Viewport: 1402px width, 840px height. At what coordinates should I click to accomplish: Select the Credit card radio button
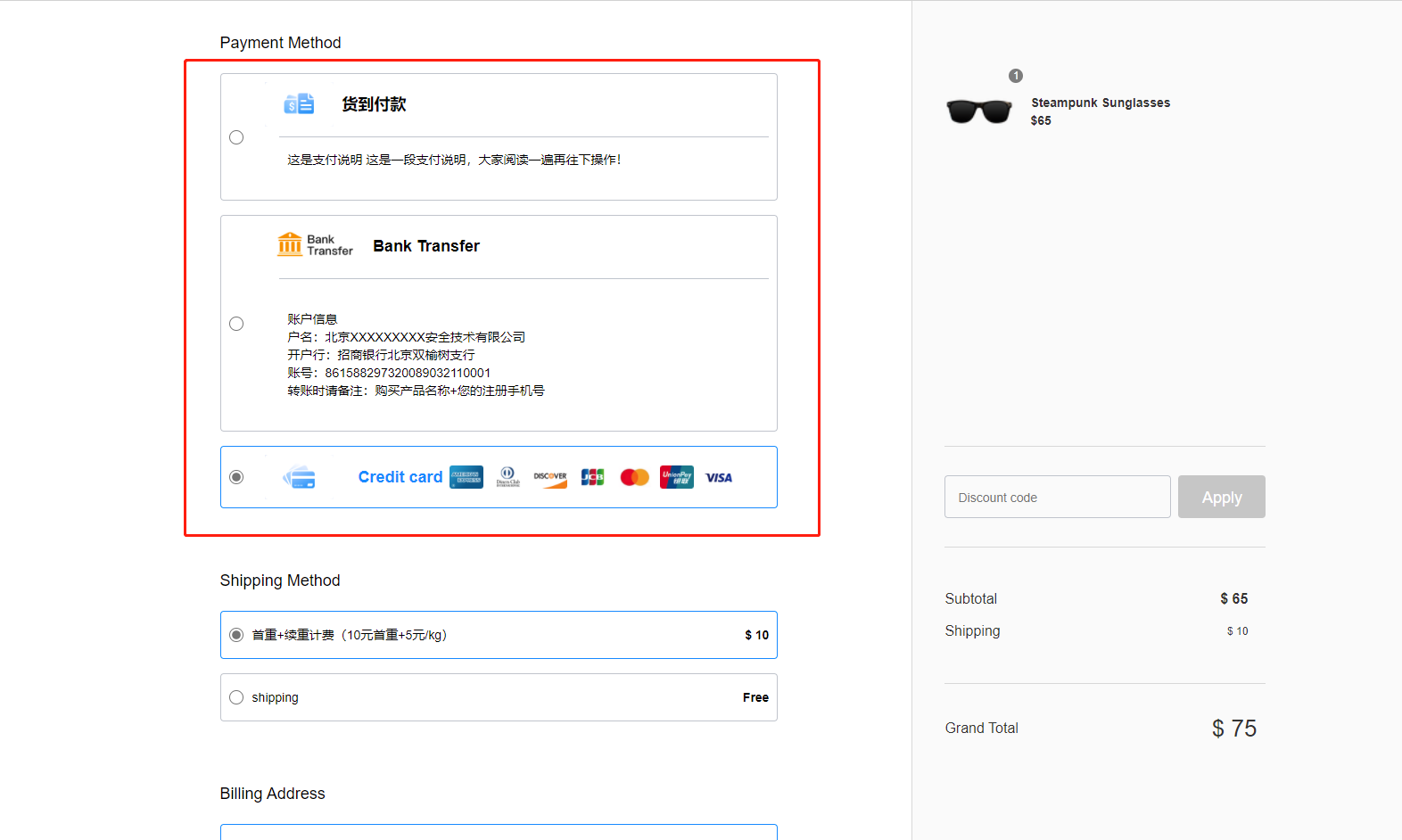coord(236,477)
